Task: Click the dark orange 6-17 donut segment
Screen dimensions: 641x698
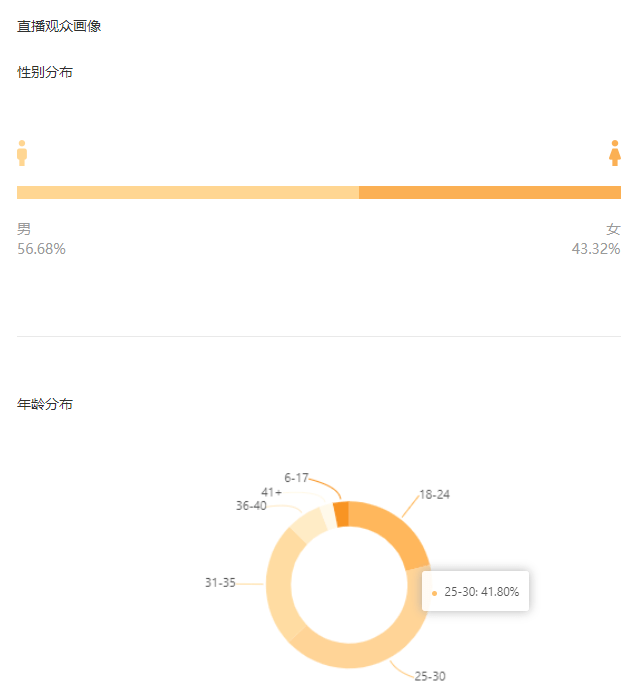Action: tap(341, 513)
